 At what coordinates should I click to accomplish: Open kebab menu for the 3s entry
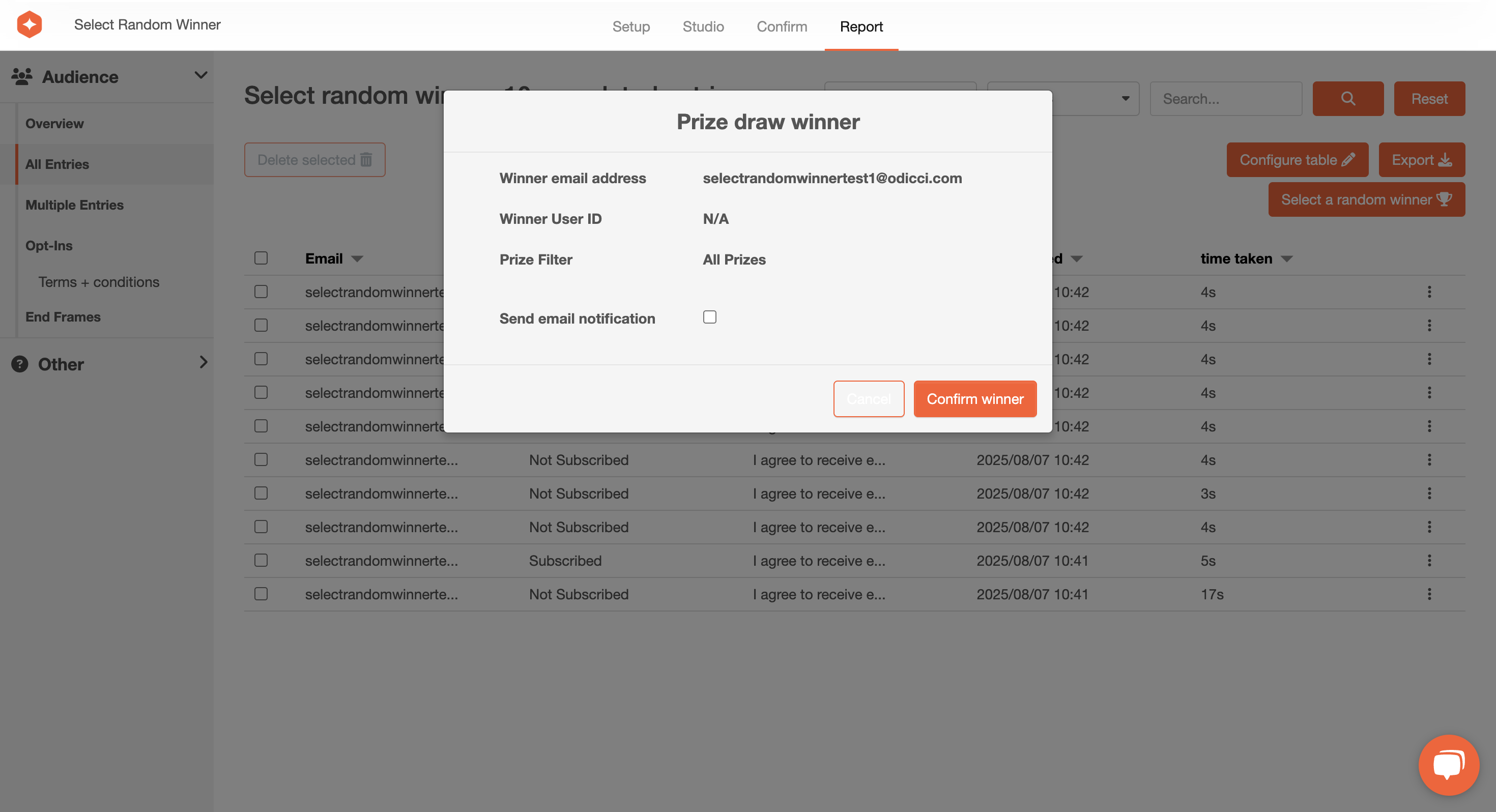coord(1429,494)
